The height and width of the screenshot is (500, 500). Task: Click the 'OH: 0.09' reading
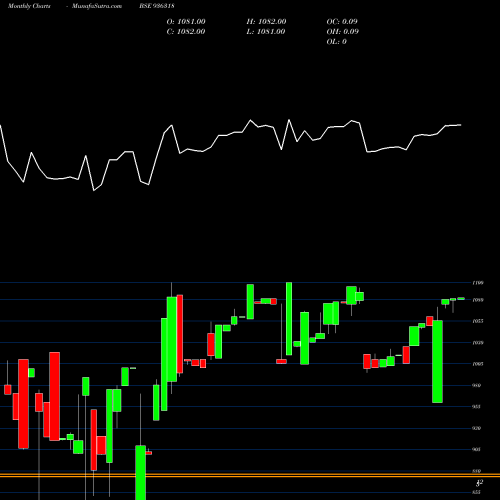(x=343, y=32)
